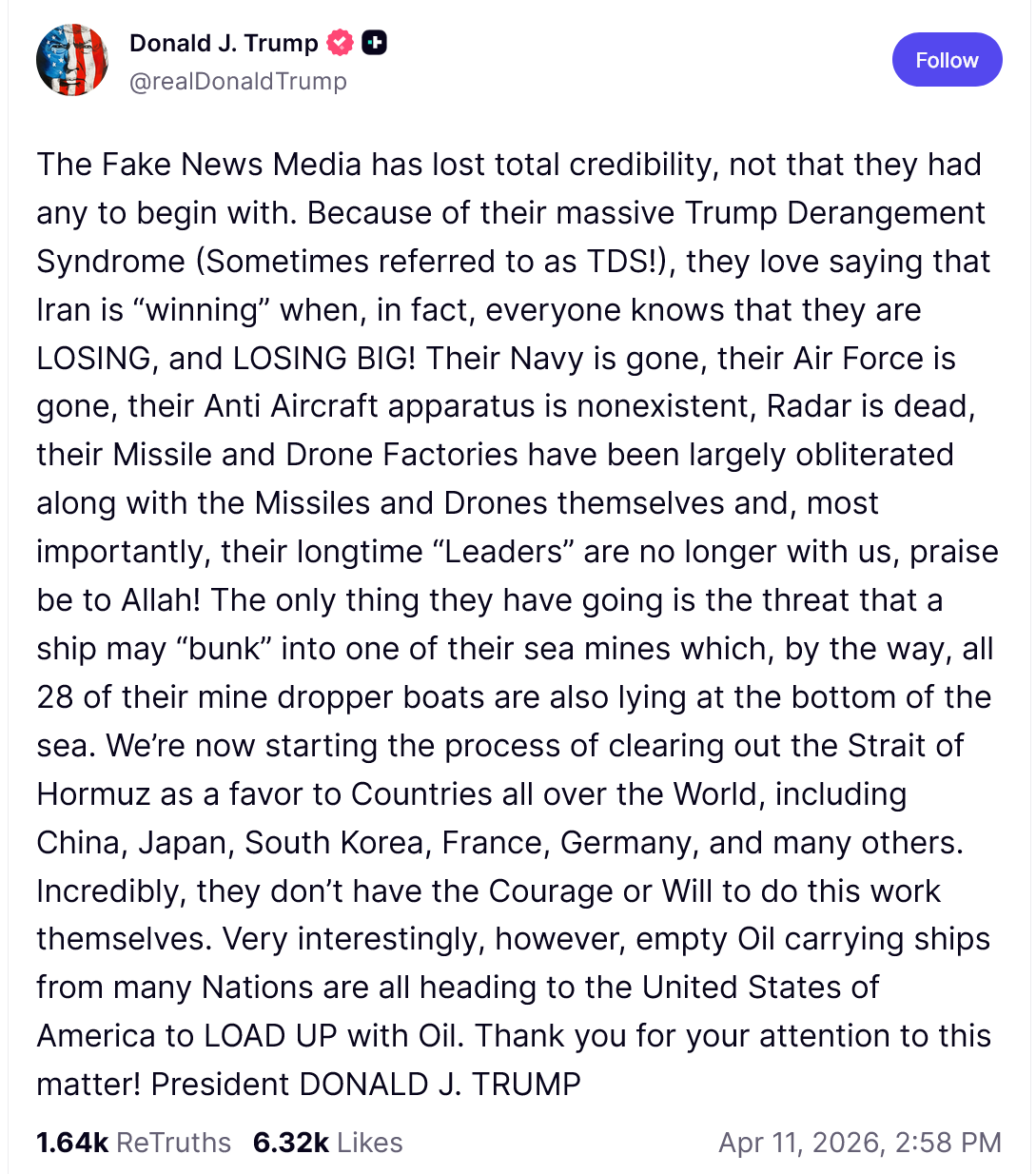The height and width of the screenshot is (1174, 1036).
Task: Click the red verified checkmark badge
Action: click(x=340, y=43)
